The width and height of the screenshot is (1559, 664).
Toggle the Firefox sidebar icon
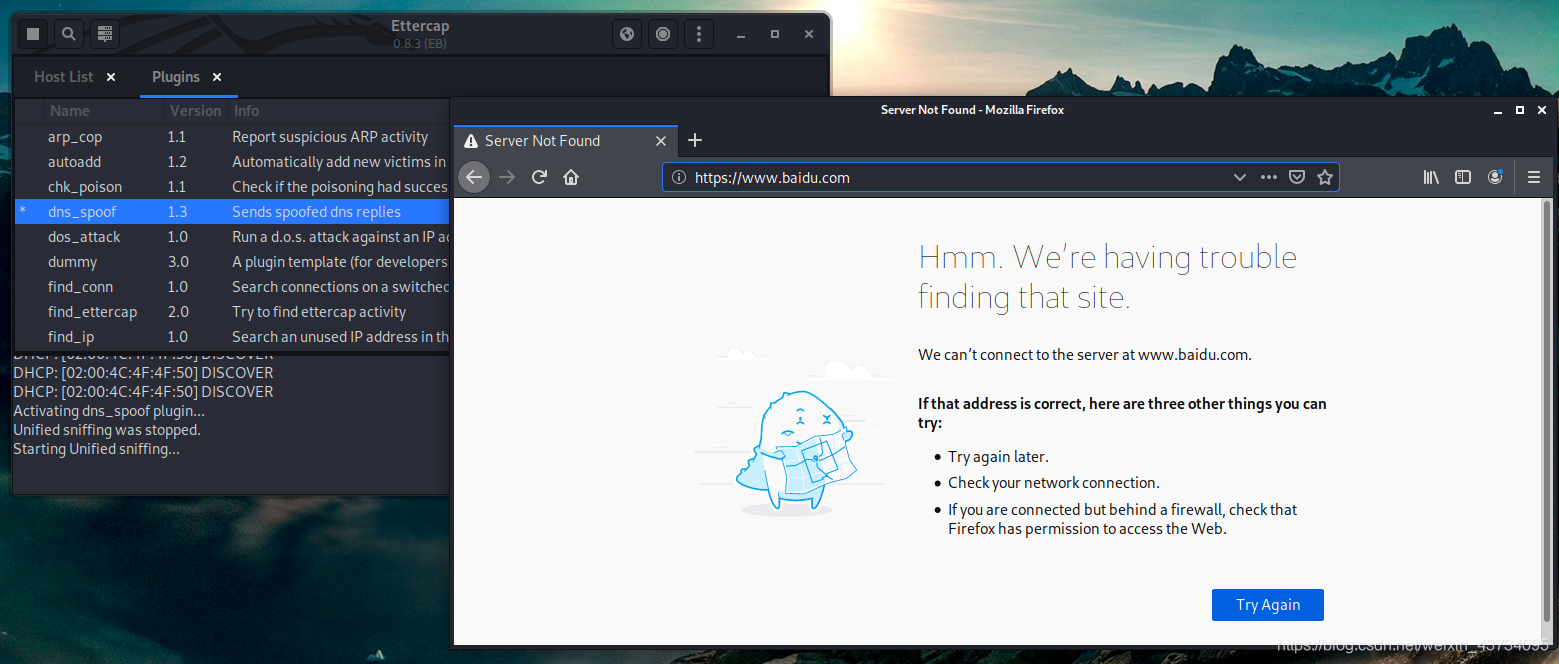pyautogui.click(x=1463, y=177)
